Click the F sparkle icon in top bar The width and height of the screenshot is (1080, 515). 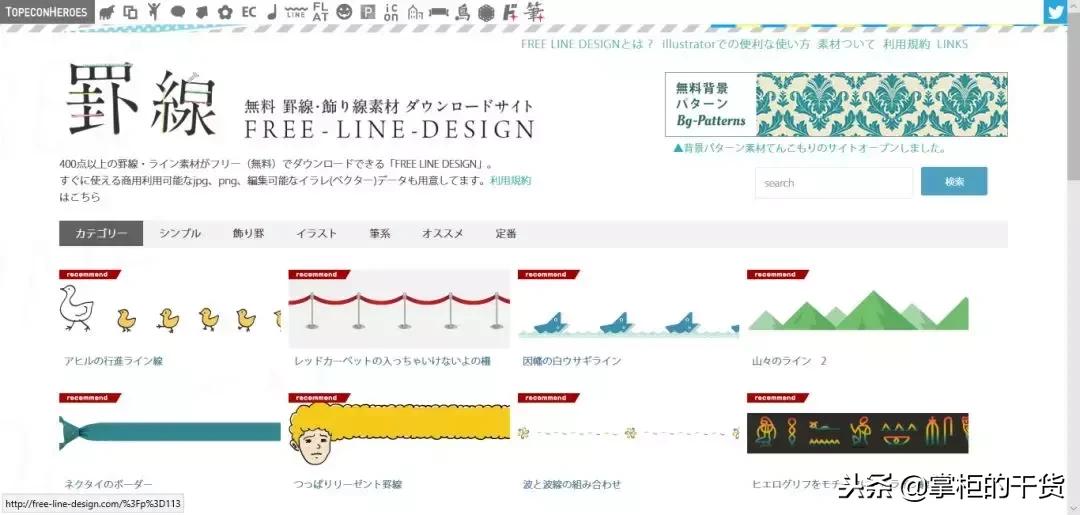point(510,12)
